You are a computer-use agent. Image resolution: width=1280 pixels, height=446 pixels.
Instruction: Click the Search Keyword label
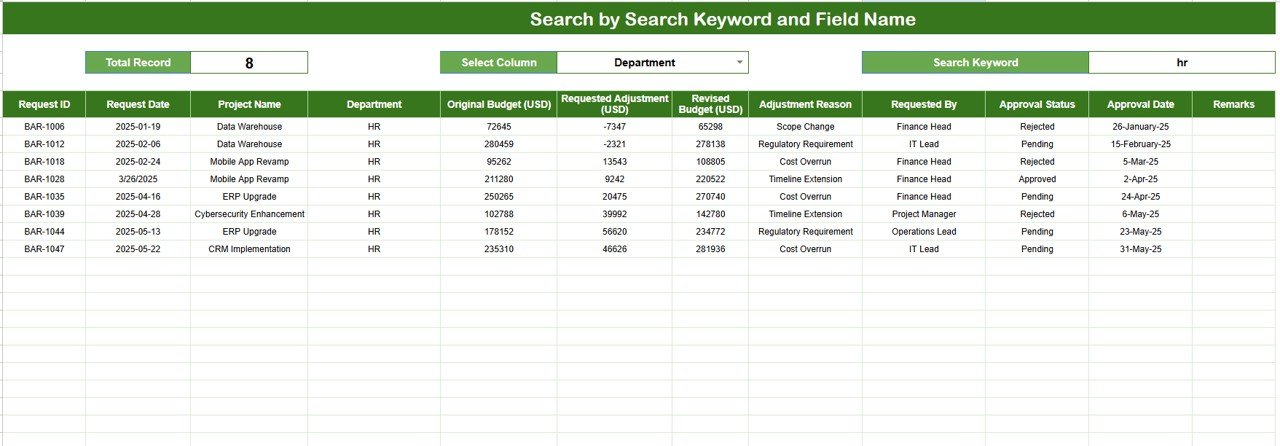coord(975,62)
